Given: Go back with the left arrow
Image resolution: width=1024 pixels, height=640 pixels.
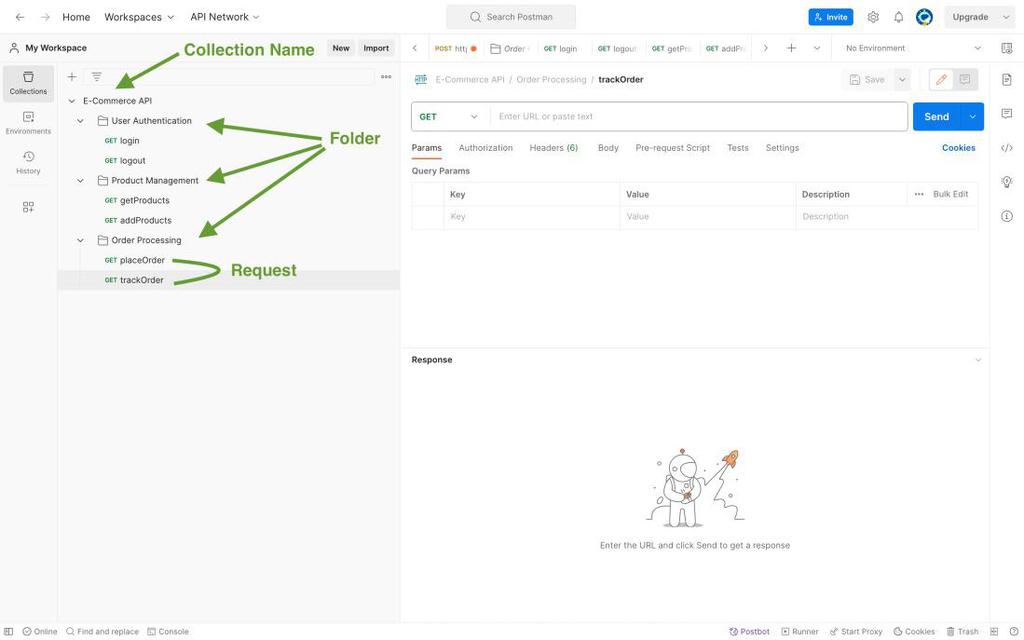Looking at the screenshot, I should tap(20, 17).
